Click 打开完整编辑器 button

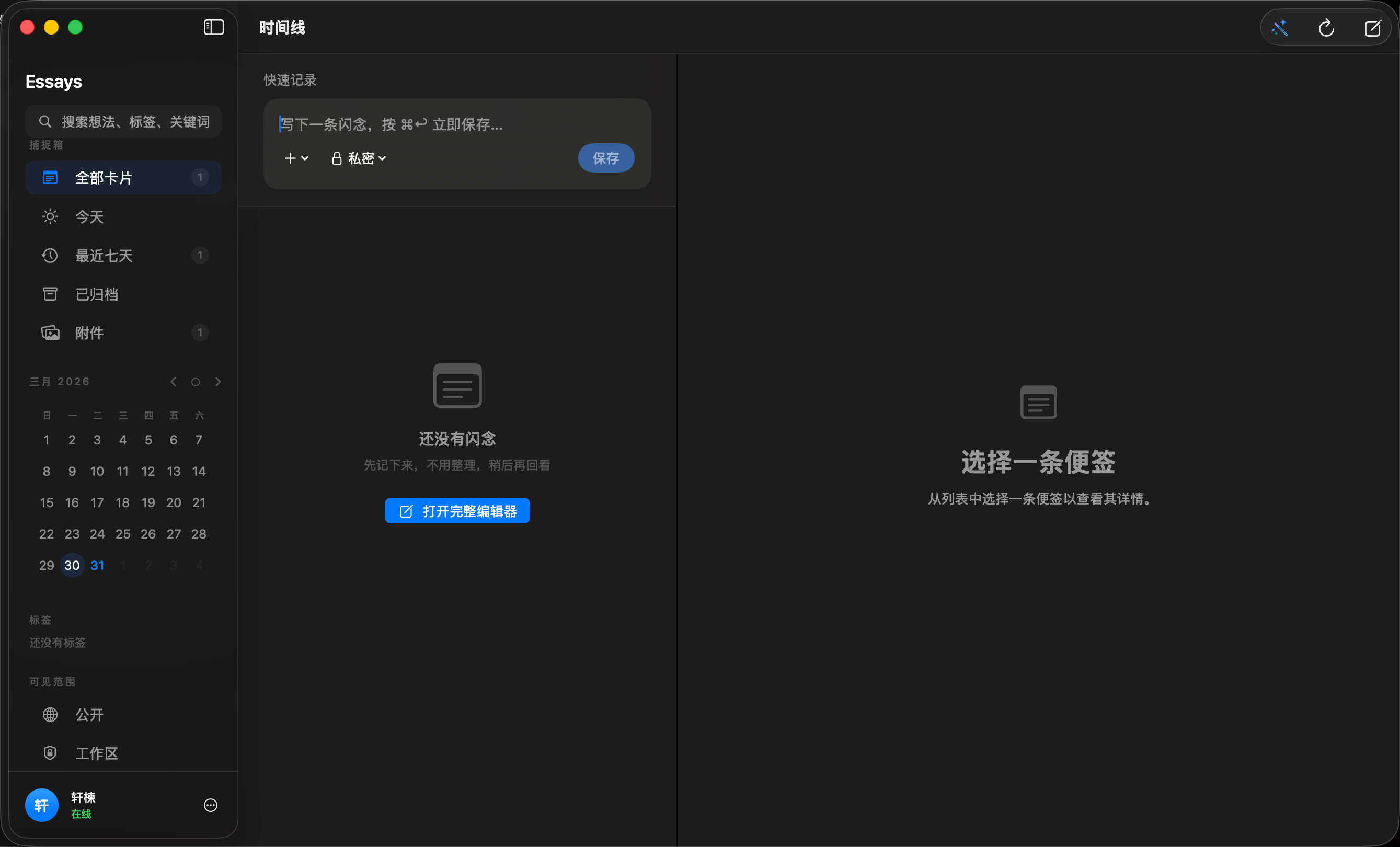[456, 510]
